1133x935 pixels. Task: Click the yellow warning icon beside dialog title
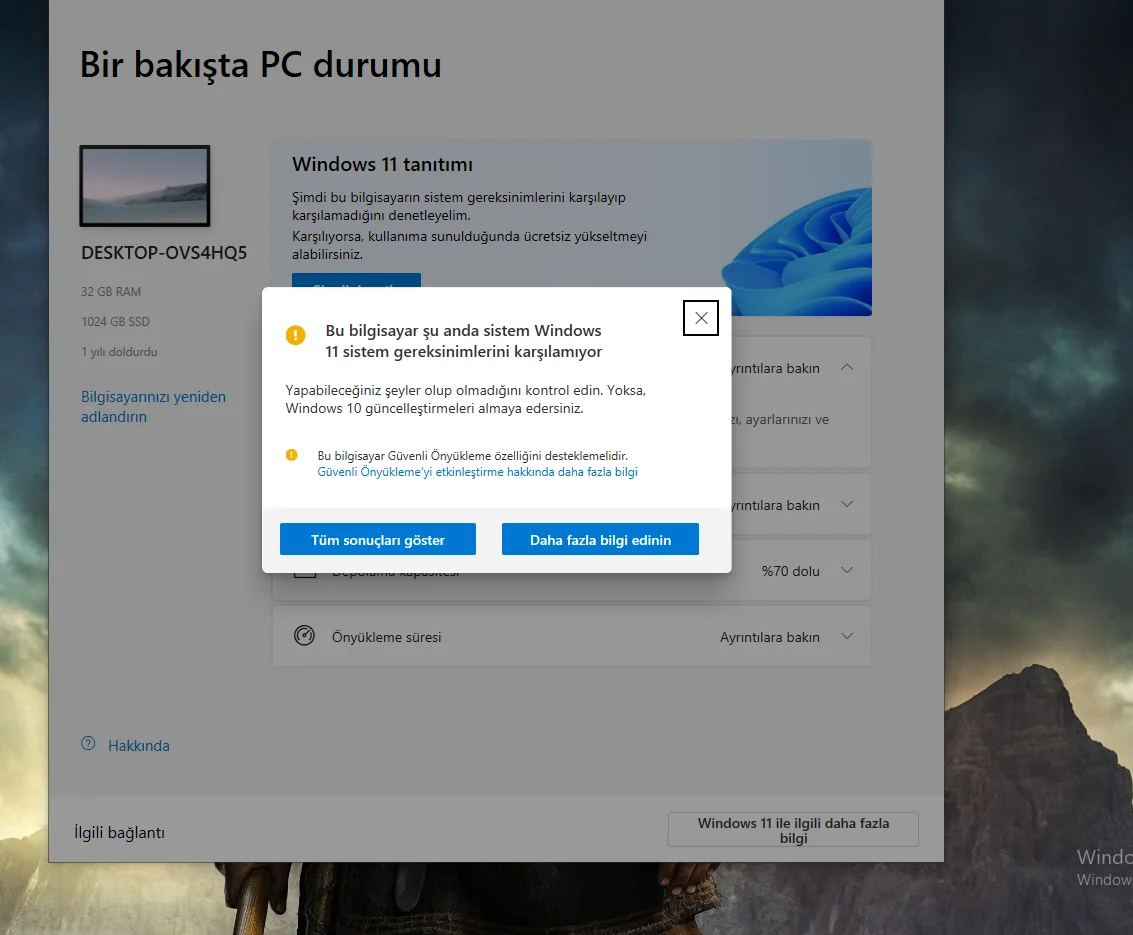tap(296, 335)
